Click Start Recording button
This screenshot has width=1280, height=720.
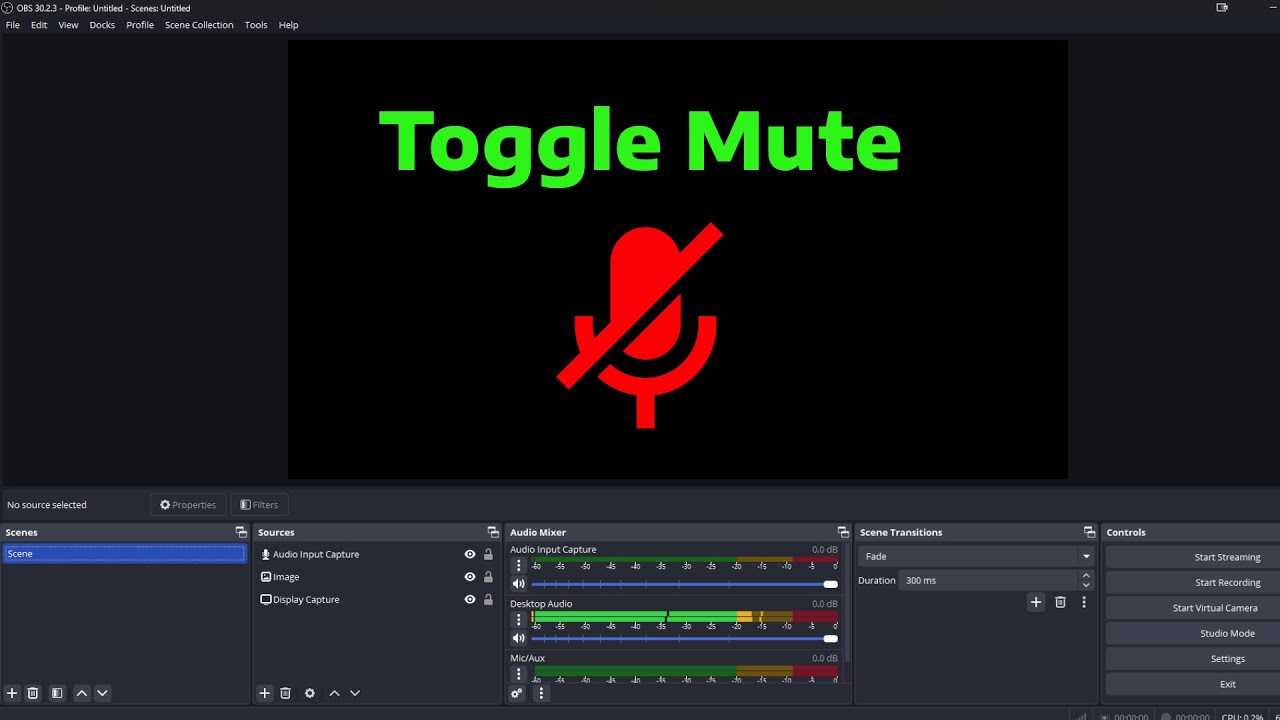click(1192, 582)
